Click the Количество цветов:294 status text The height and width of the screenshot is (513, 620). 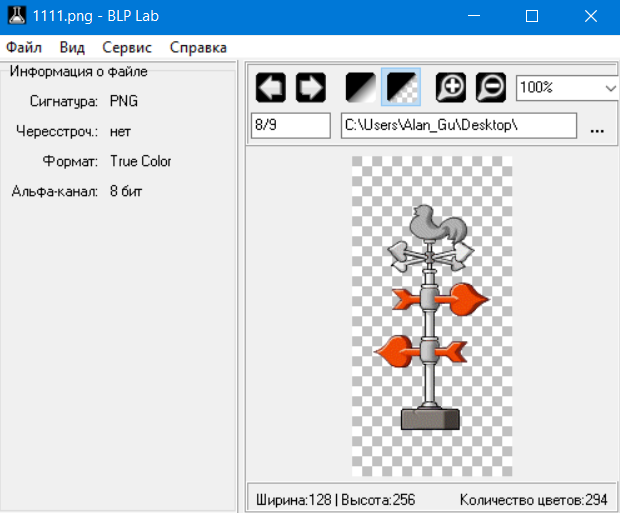(533, 500)
